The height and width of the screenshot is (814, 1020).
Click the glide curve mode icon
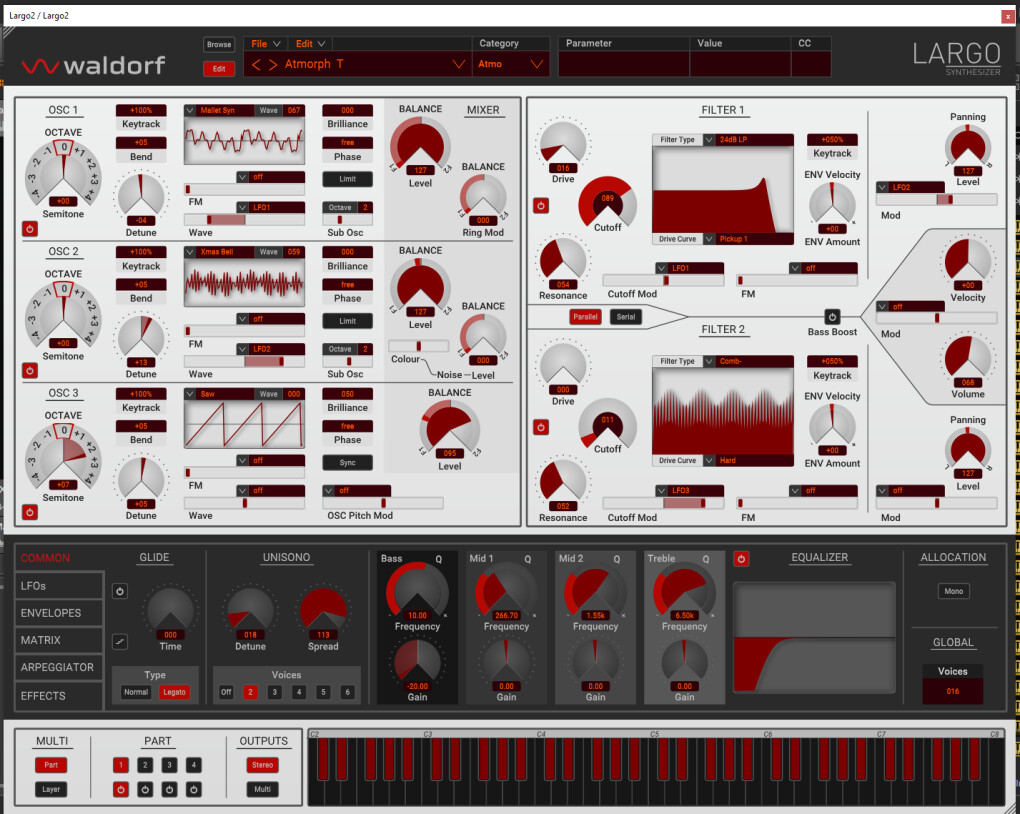click(x=120, y=642)
